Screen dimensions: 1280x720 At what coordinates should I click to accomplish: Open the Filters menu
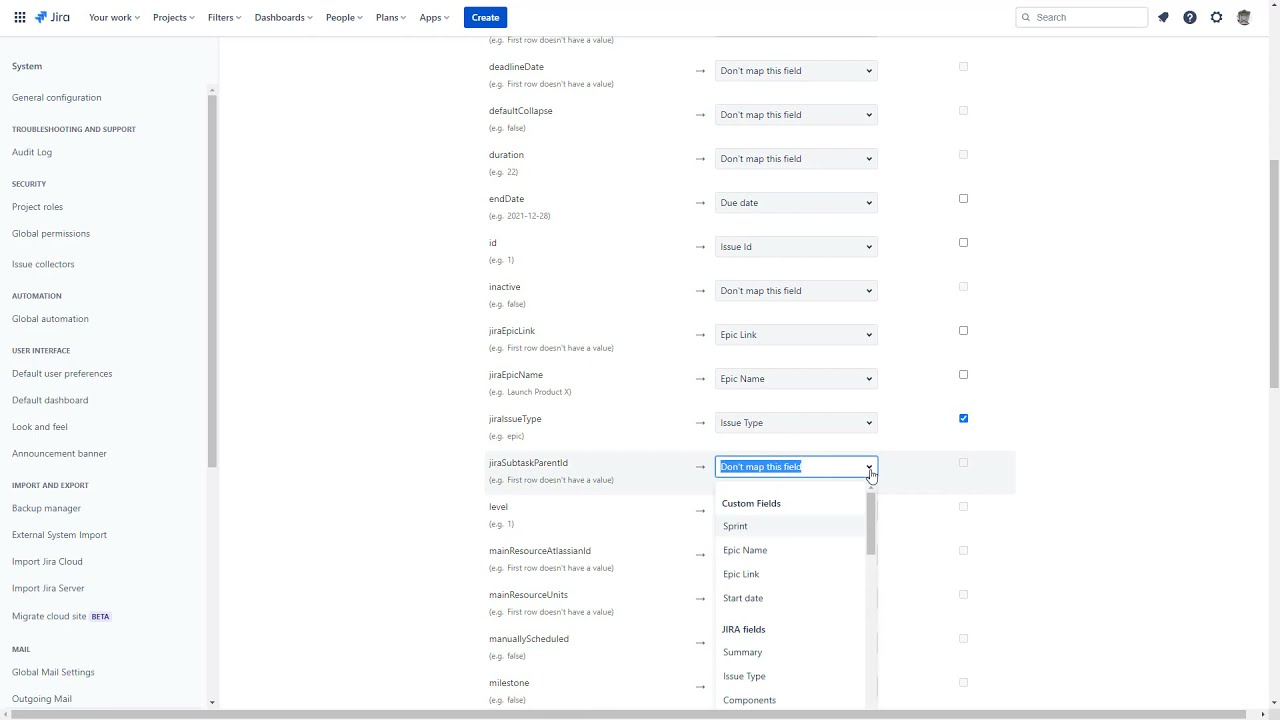pos(225,17)
